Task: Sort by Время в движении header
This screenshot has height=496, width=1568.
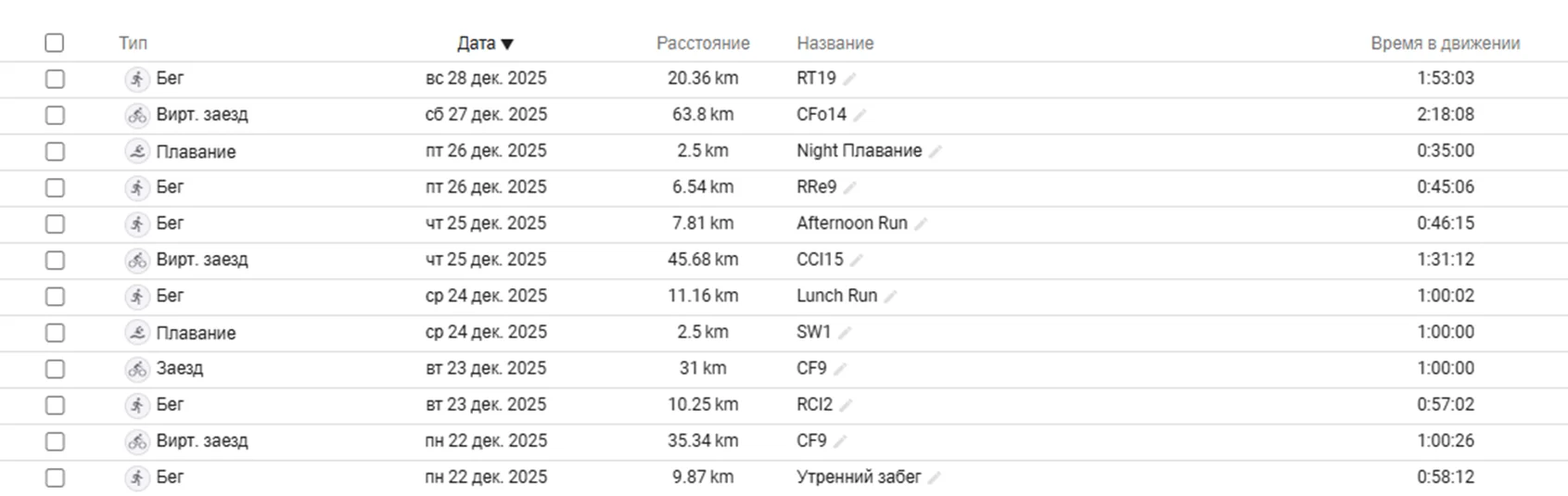Action: click(x=1445, y=44)
